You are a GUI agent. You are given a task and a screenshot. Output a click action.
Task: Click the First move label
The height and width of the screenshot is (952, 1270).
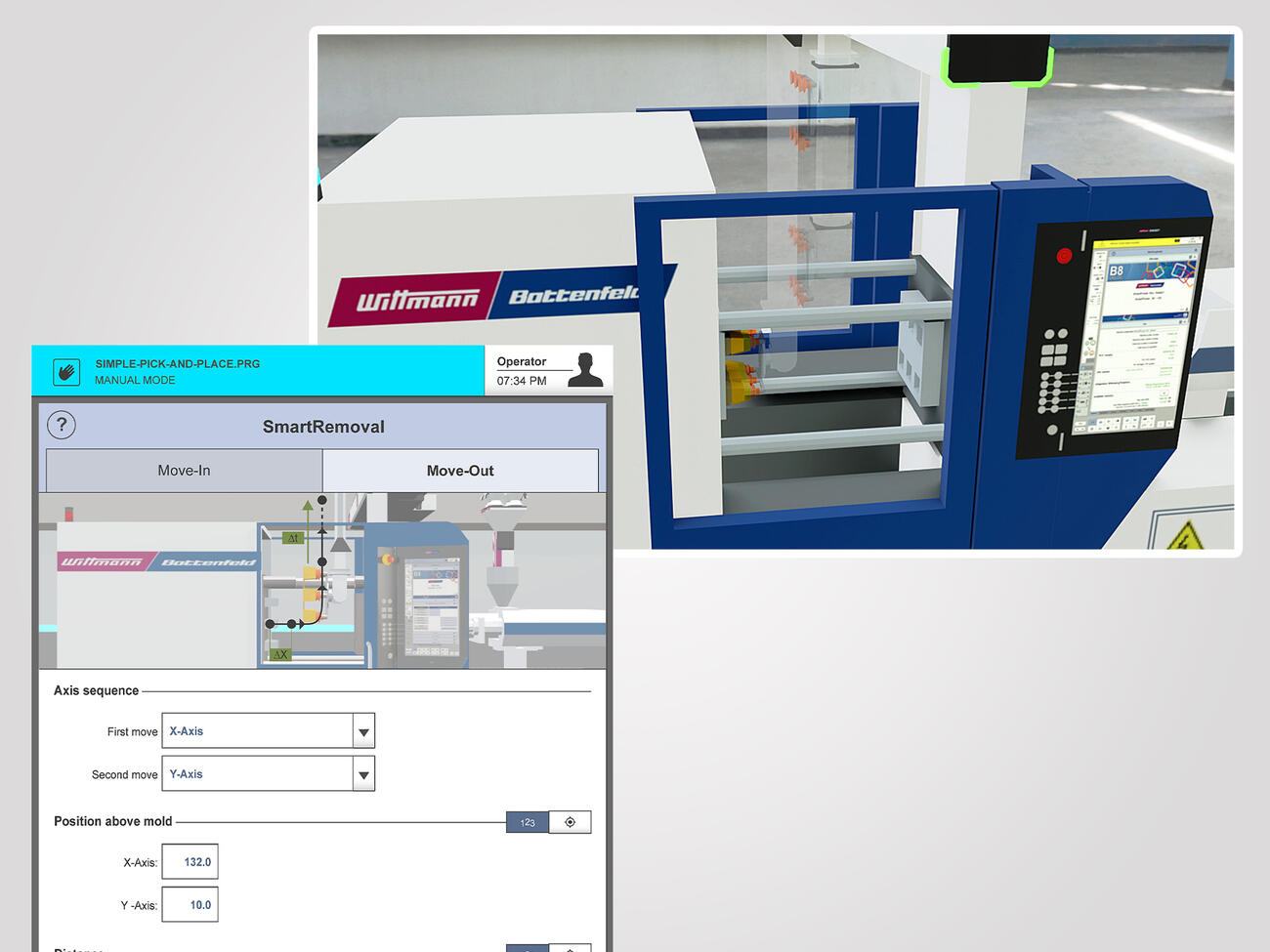pyautogui.click(x=132, y=731)
